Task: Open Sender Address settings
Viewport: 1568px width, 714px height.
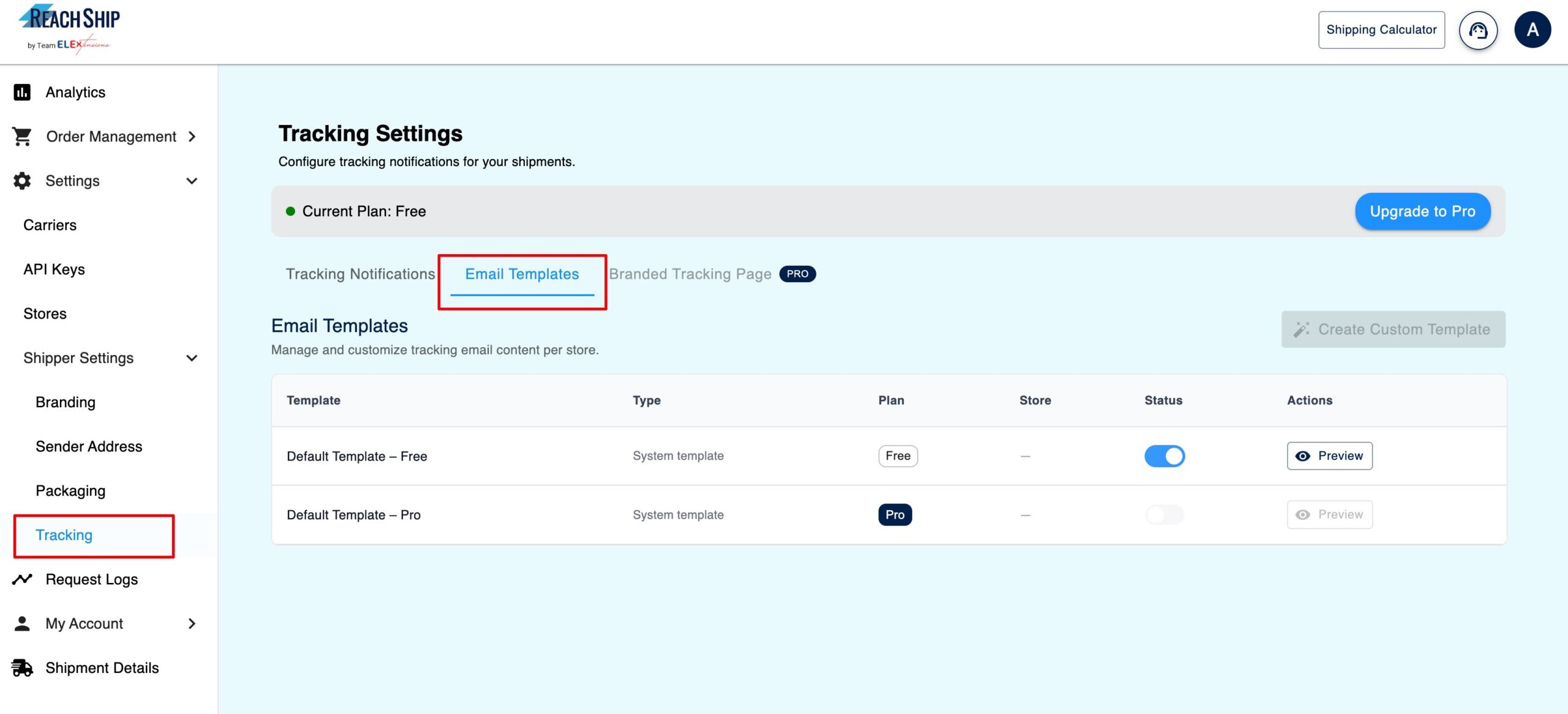Action: tap(89, 446)
